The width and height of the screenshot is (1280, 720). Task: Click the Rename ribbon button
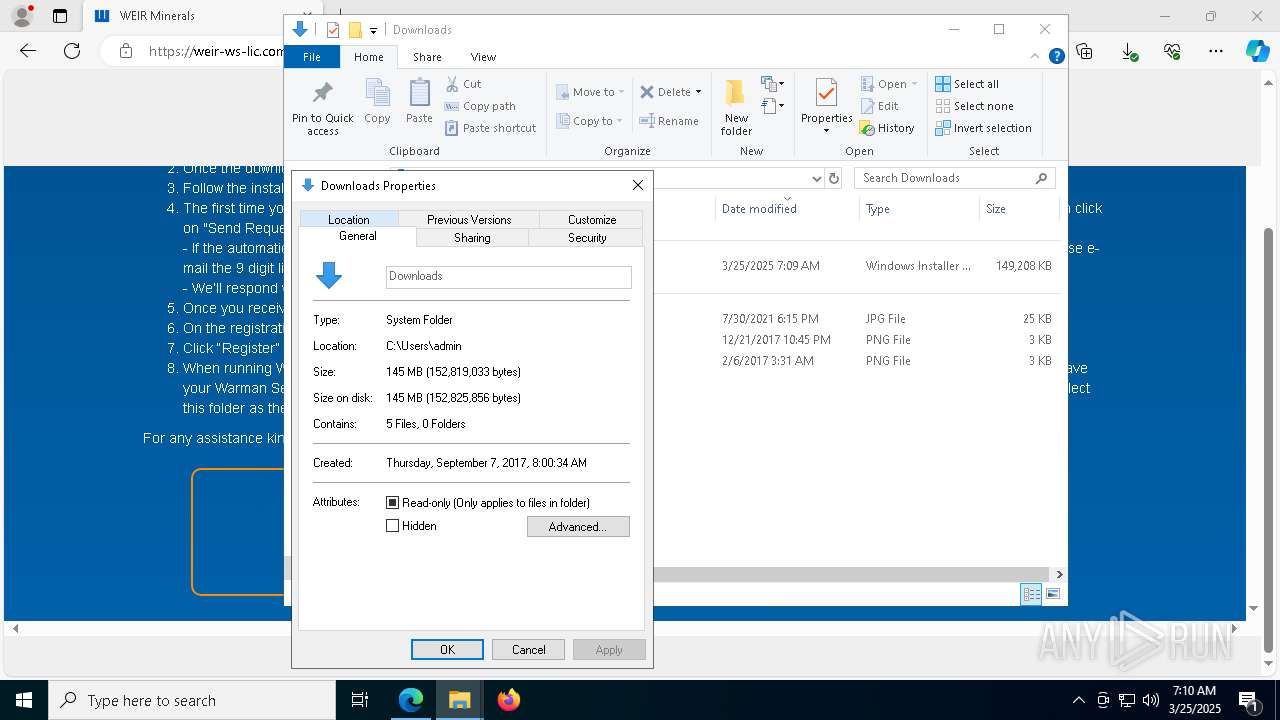pyautogui.click(x=669, y=121)
